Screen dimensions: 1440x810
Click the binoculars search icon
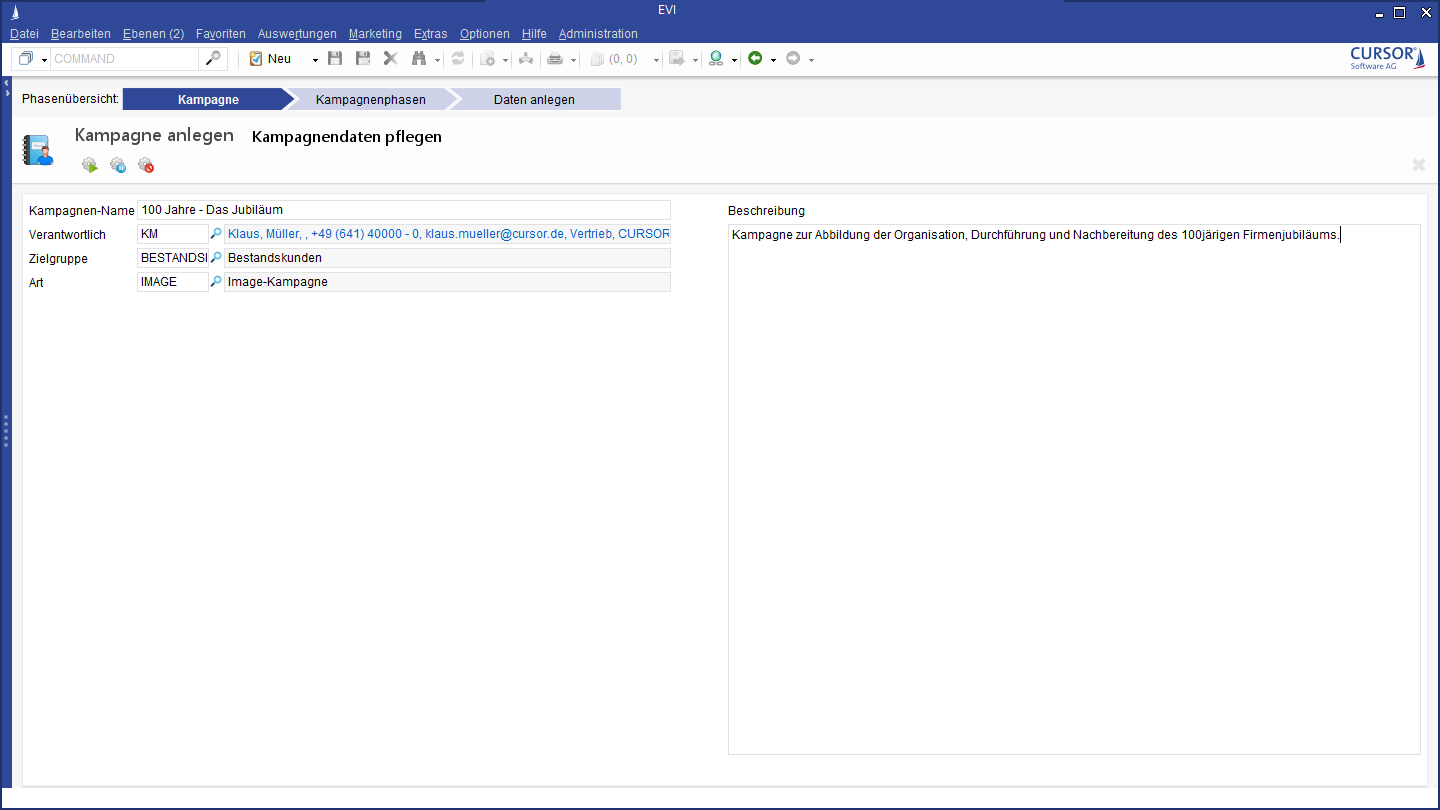pyautogui.click(x=419, y=59)
